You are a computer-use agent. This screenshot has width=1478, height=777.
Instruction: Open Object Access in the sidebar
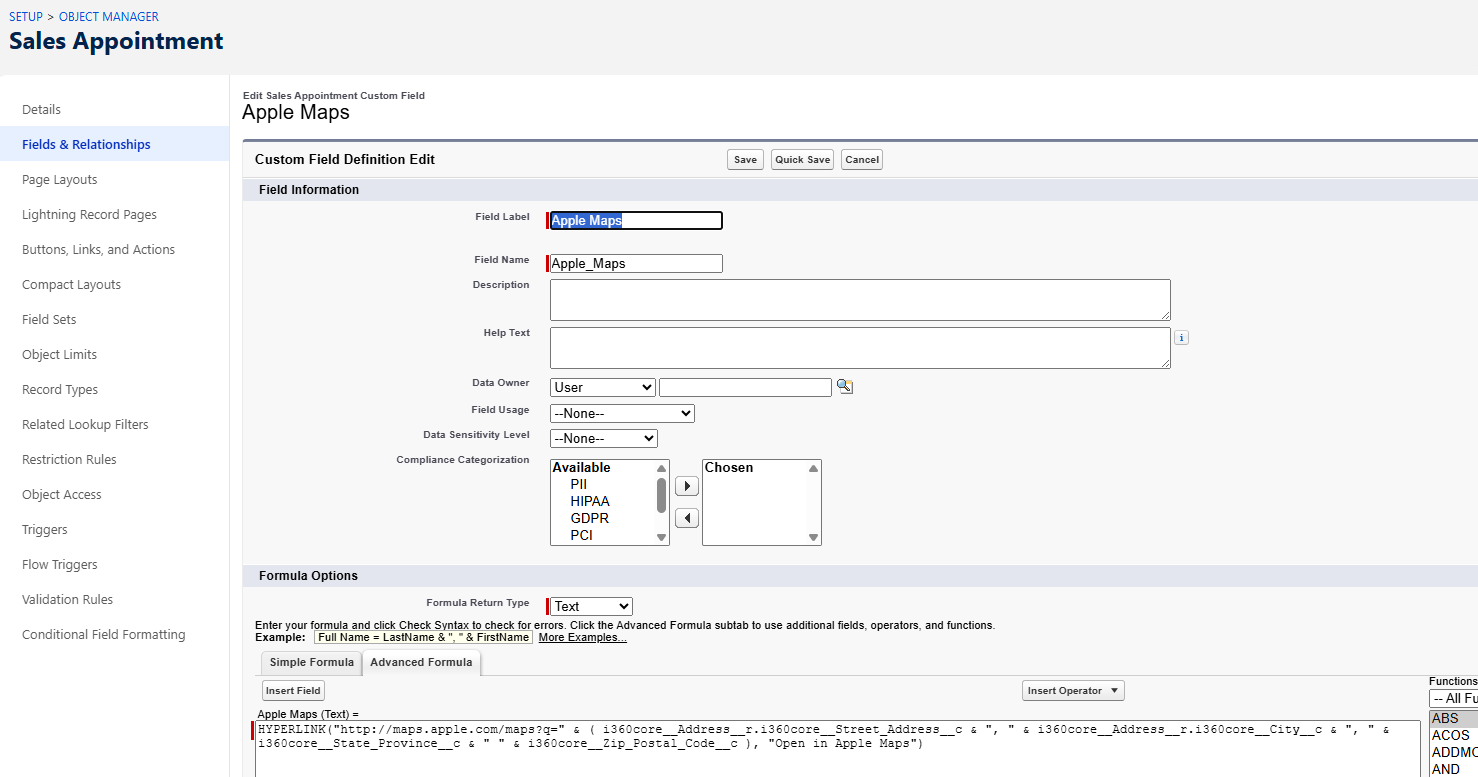coord(62,494)
